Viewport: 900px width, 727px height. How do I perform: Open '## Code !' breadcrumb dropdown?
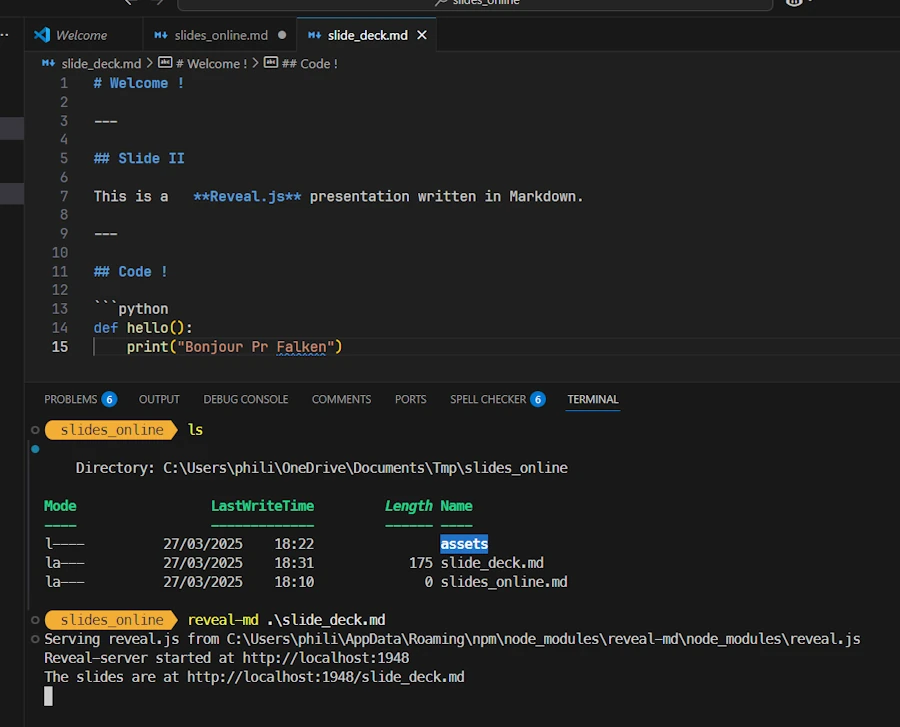(x=309, y=64)
